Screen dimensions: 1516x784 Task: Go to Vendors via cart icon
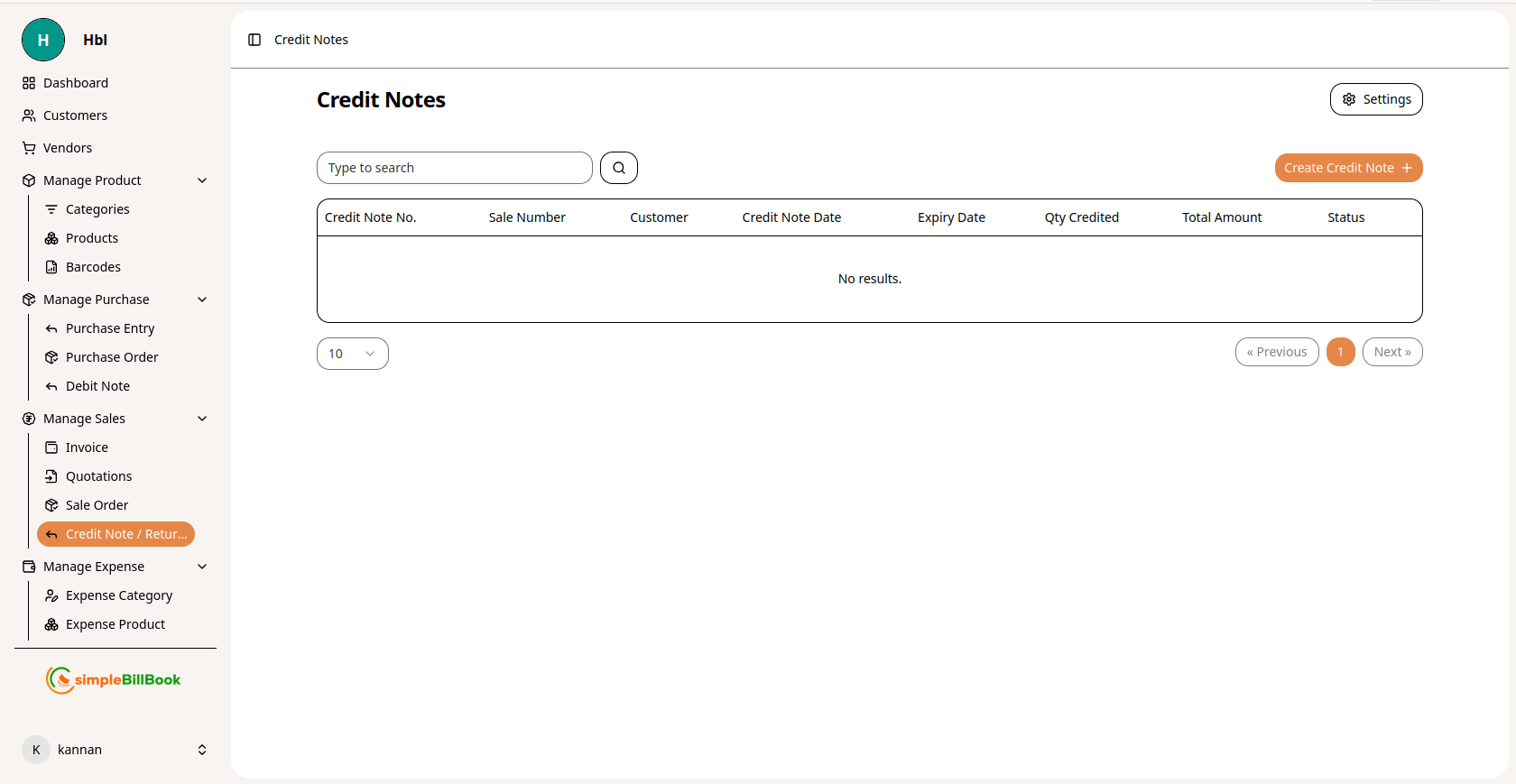click(30, 148)
